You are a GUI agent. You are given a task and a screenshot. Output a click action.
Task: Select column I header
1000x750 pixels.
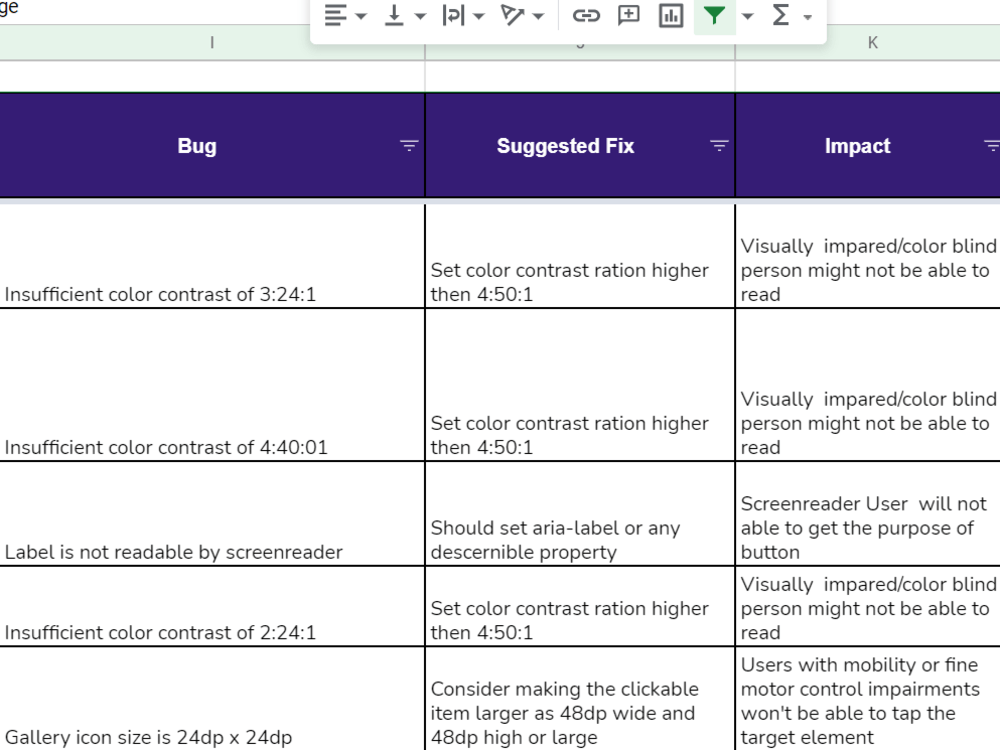[212, 43]
